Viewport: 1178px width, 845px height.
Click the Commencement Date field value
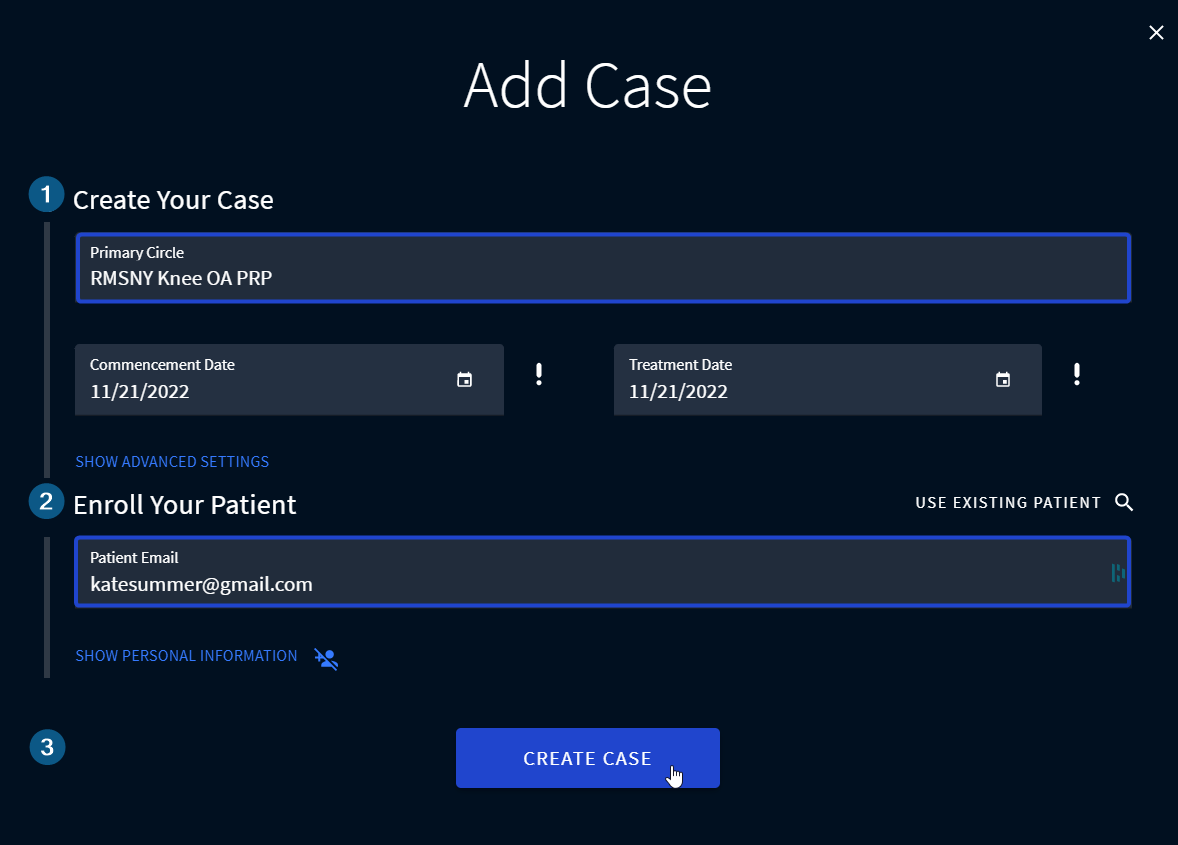[140, 391]
